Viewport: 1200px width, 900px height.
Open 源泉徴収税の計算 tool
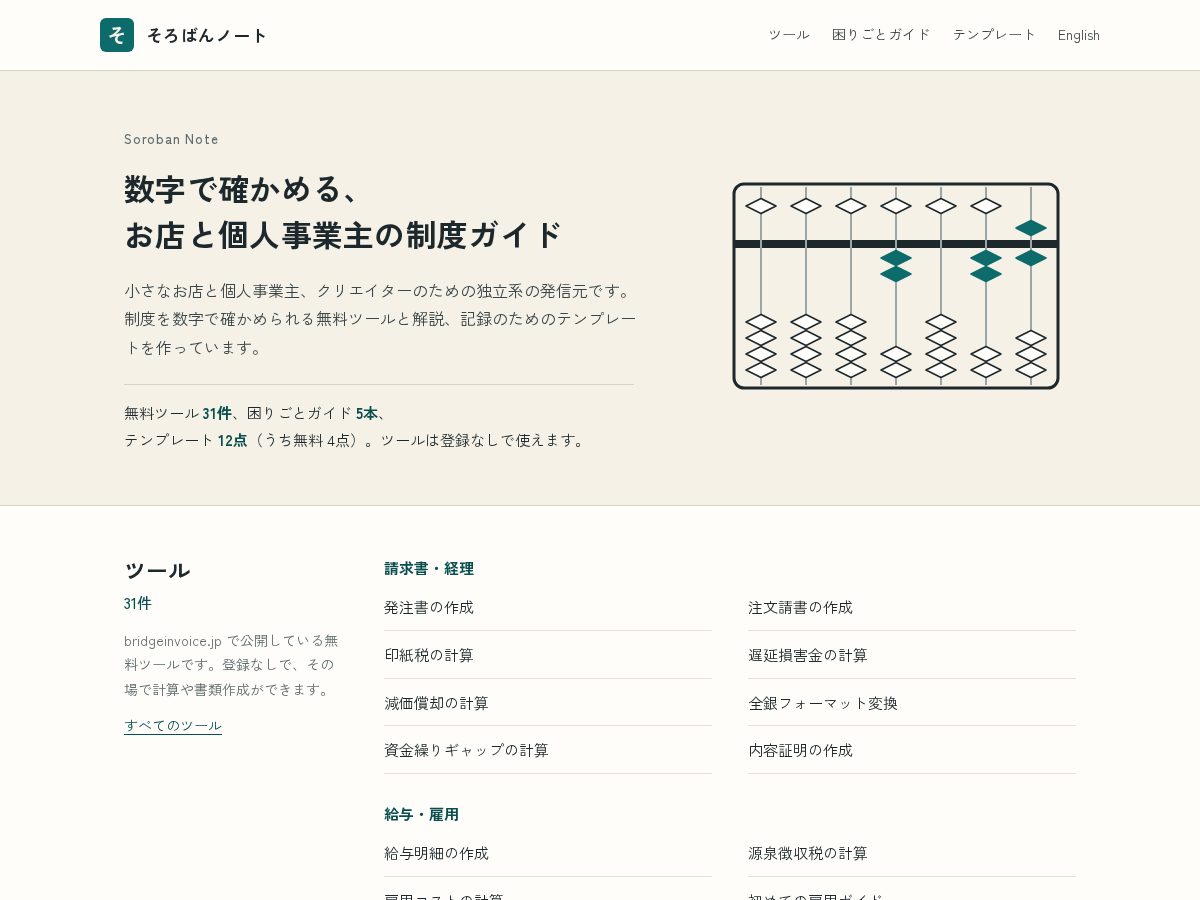(x=912, y=853)
